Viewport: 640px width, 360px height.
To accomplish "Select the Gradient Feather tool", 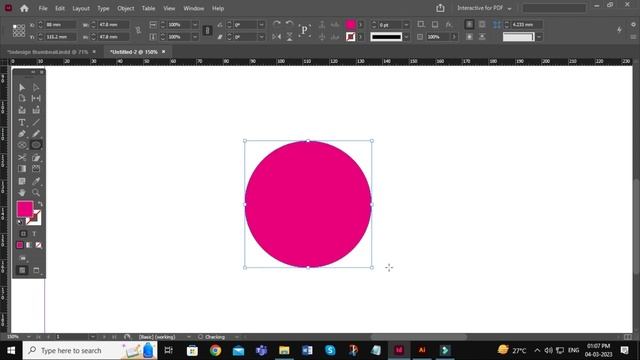I will 36,169.
